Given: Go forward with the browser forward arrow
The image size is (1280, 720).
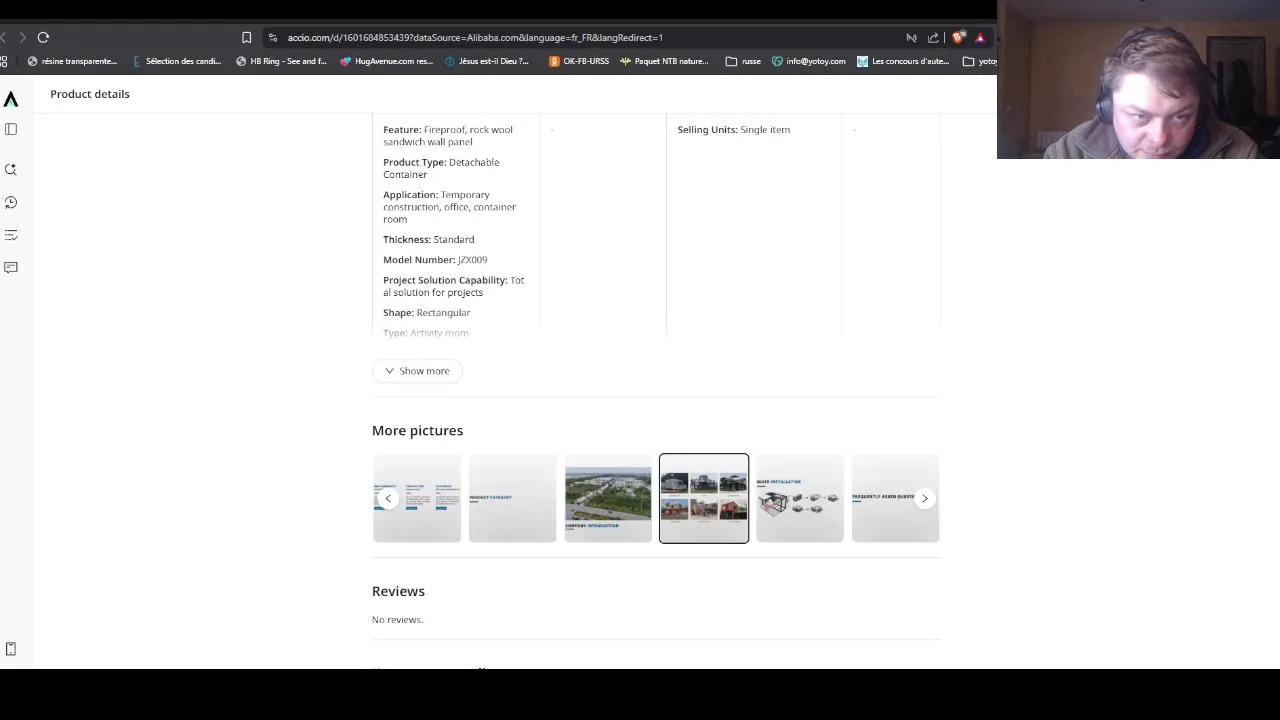Looking at the screenshot, I should coord(22,37).
